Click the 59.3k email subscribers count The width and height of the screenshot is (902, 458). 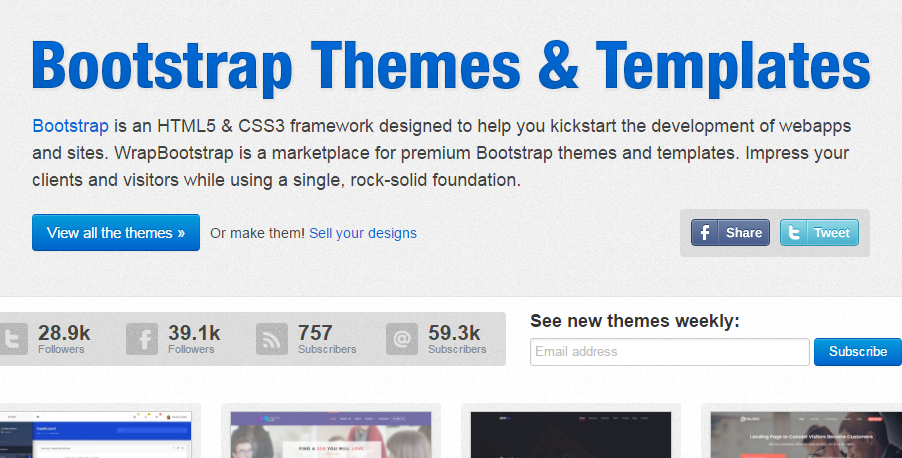point(454,332)
